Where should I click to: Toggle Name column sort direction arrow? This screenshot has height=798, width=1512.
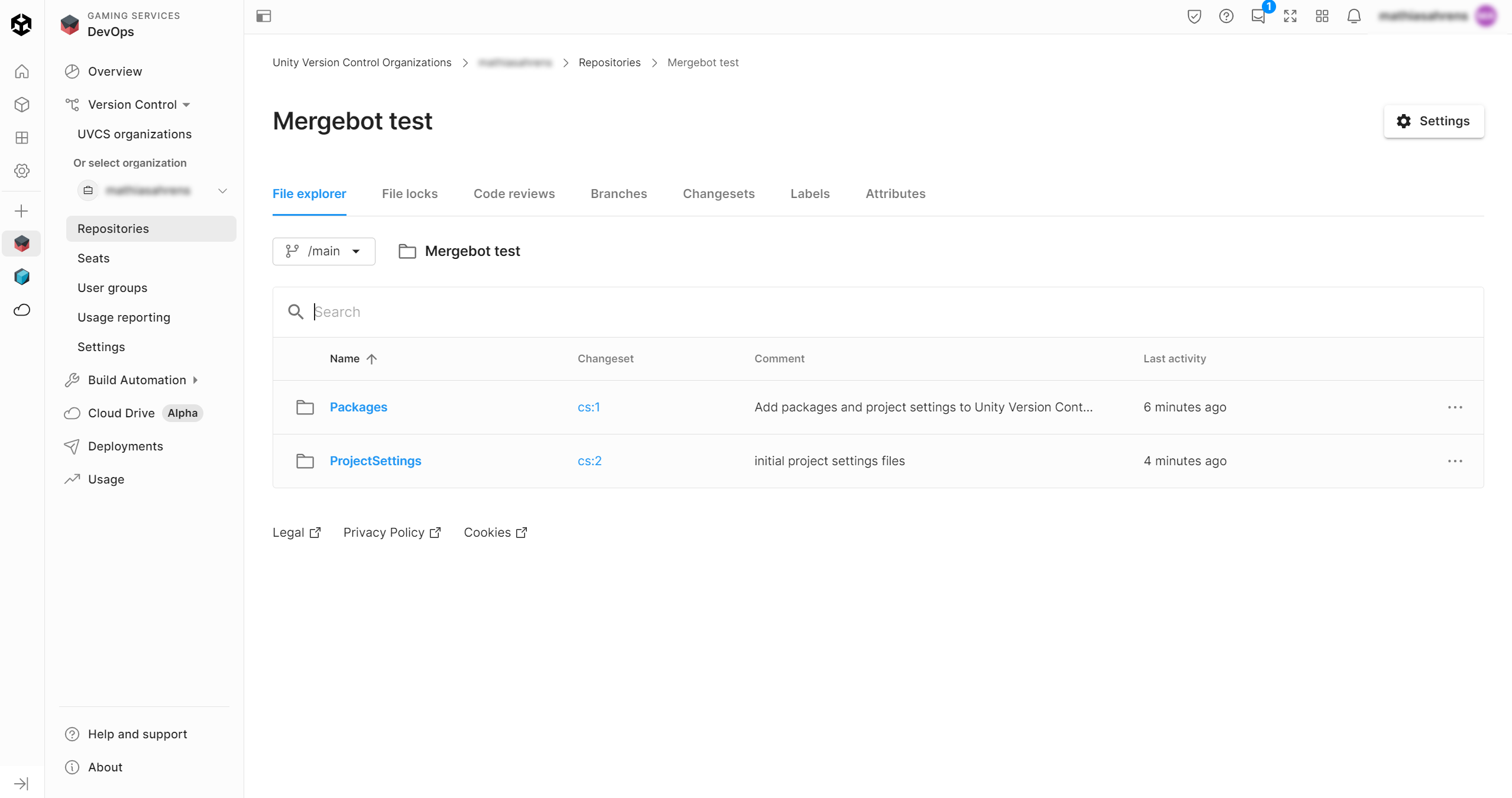[x=371, y=359]
